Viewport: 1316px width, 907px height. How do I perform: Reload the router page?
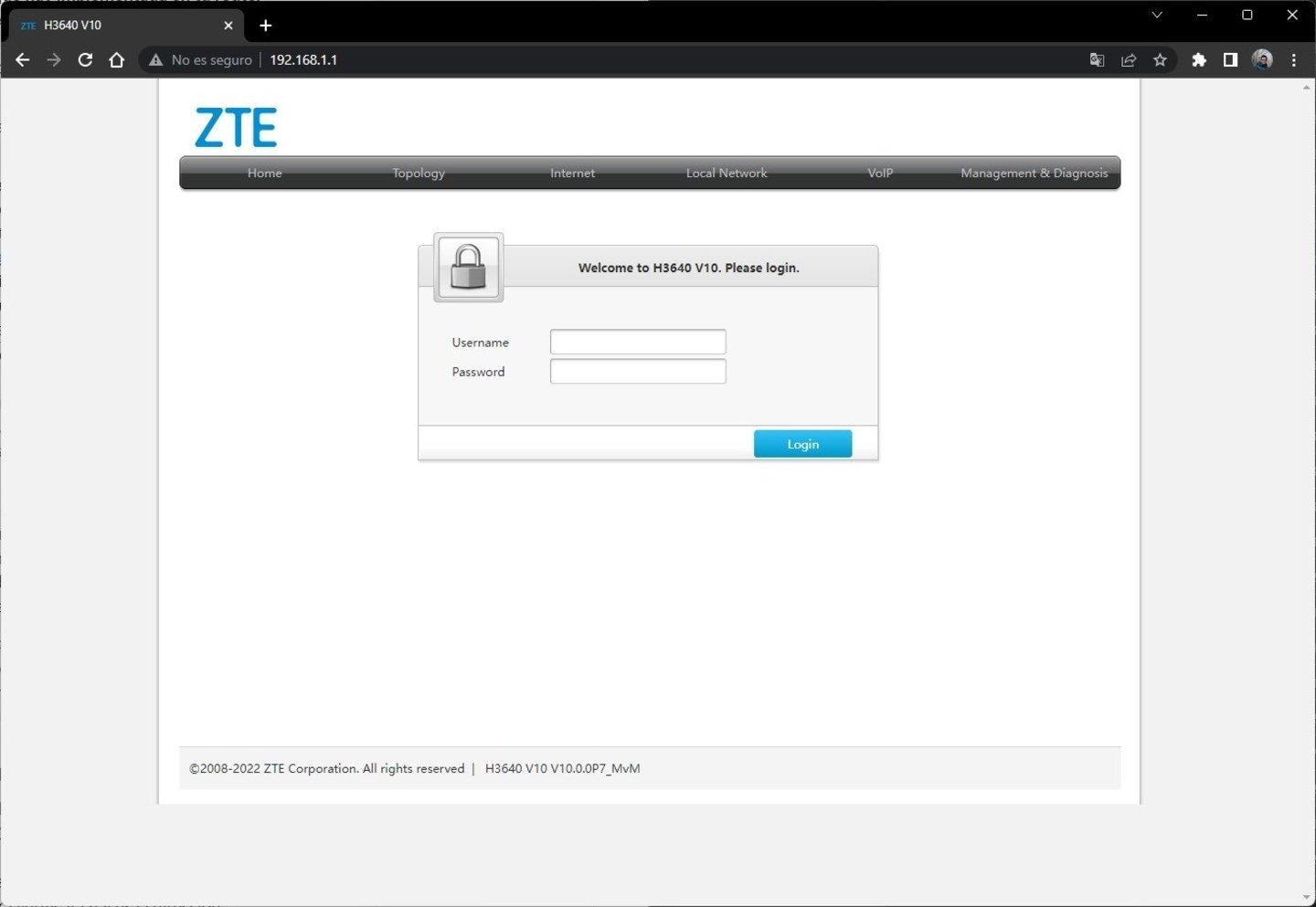coord(85,59)
